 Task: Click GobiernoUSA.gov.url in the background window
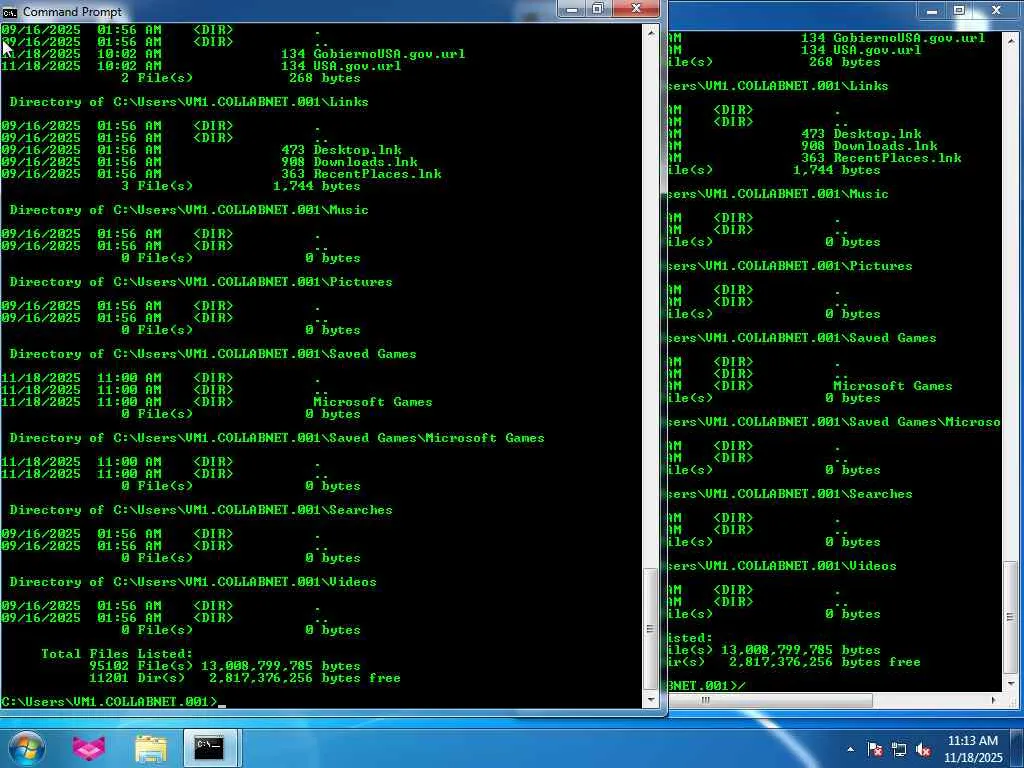(x=909, y=38)
